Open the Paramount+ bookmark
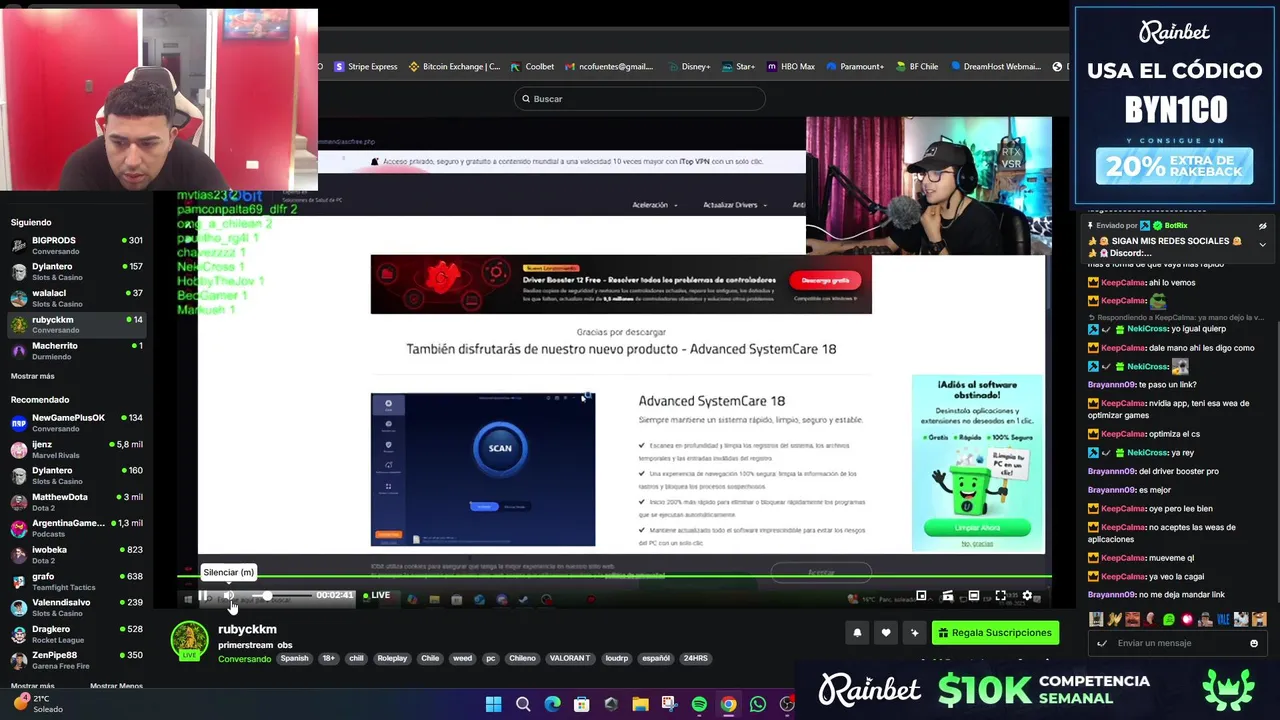Image resolution: width=1280 pixels, height=720 pixels. point(855,67)
